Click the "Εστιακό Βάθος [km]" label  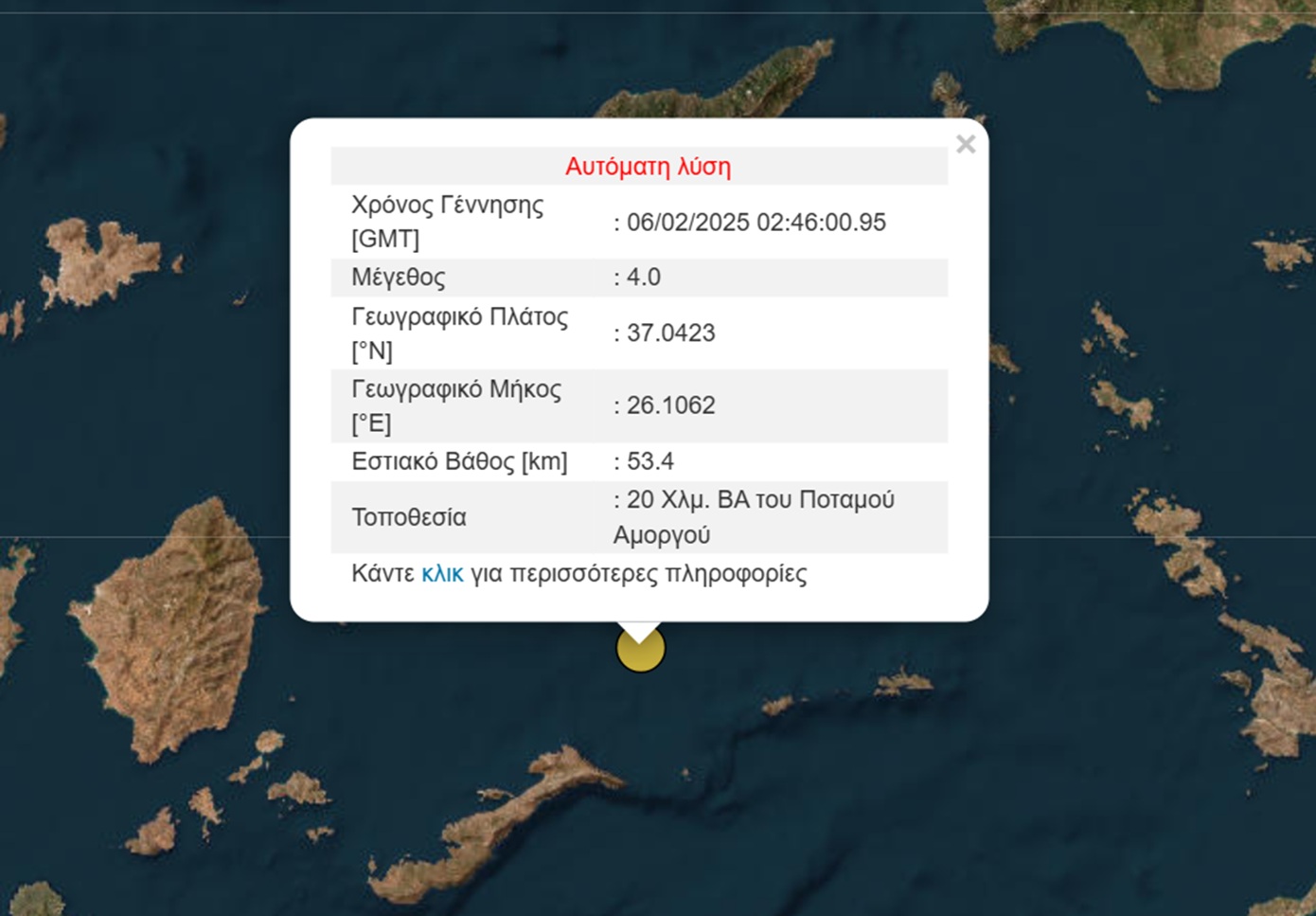click(x=459, y=461)
